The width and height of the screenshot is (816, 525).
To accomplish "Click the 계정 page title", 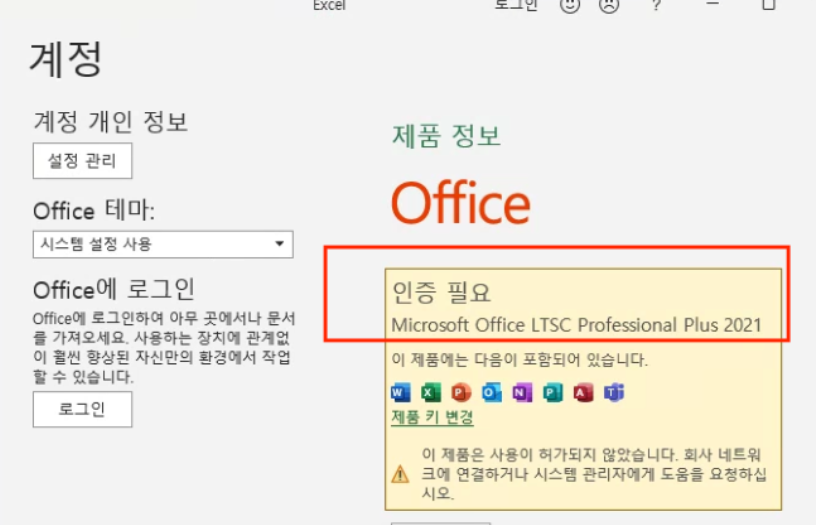I will tap(66, 59).
